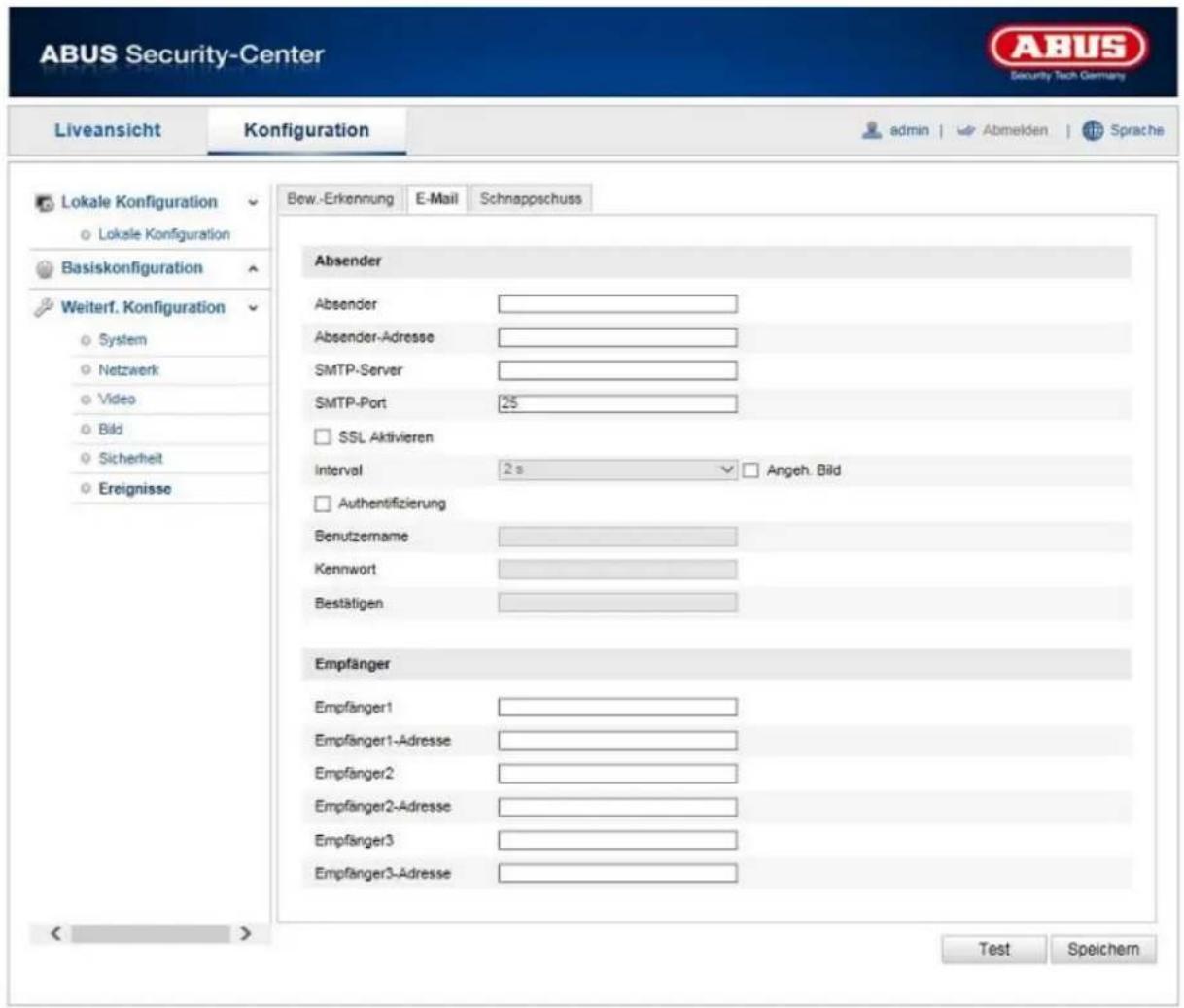Click the Lokale Konfiguration section header

(139, 202)
